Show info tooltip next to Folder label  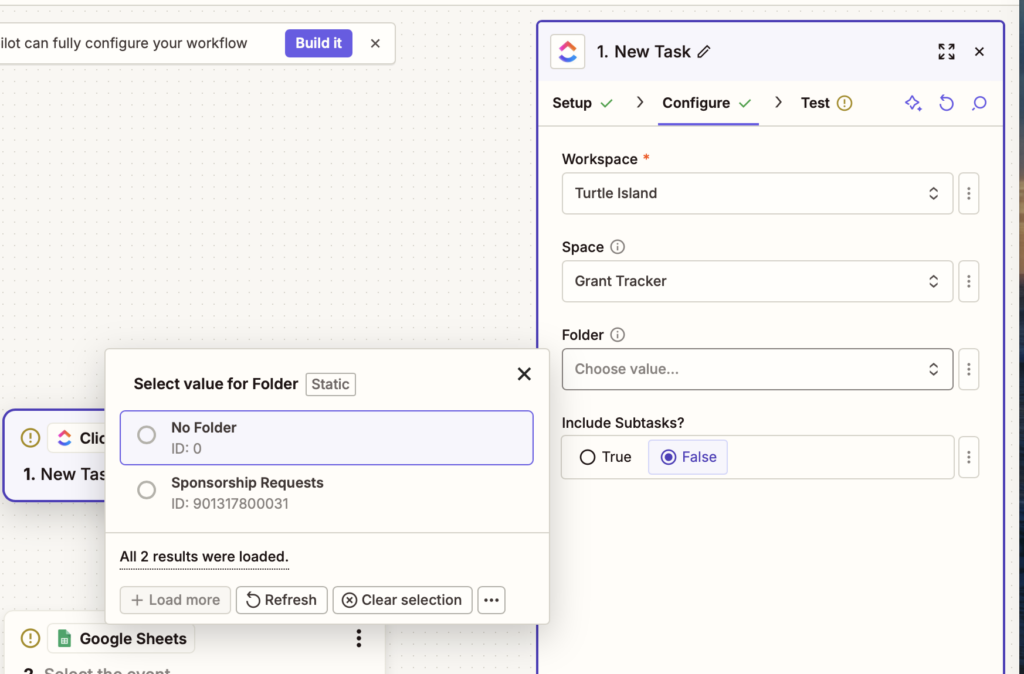(x=617, y=335)
